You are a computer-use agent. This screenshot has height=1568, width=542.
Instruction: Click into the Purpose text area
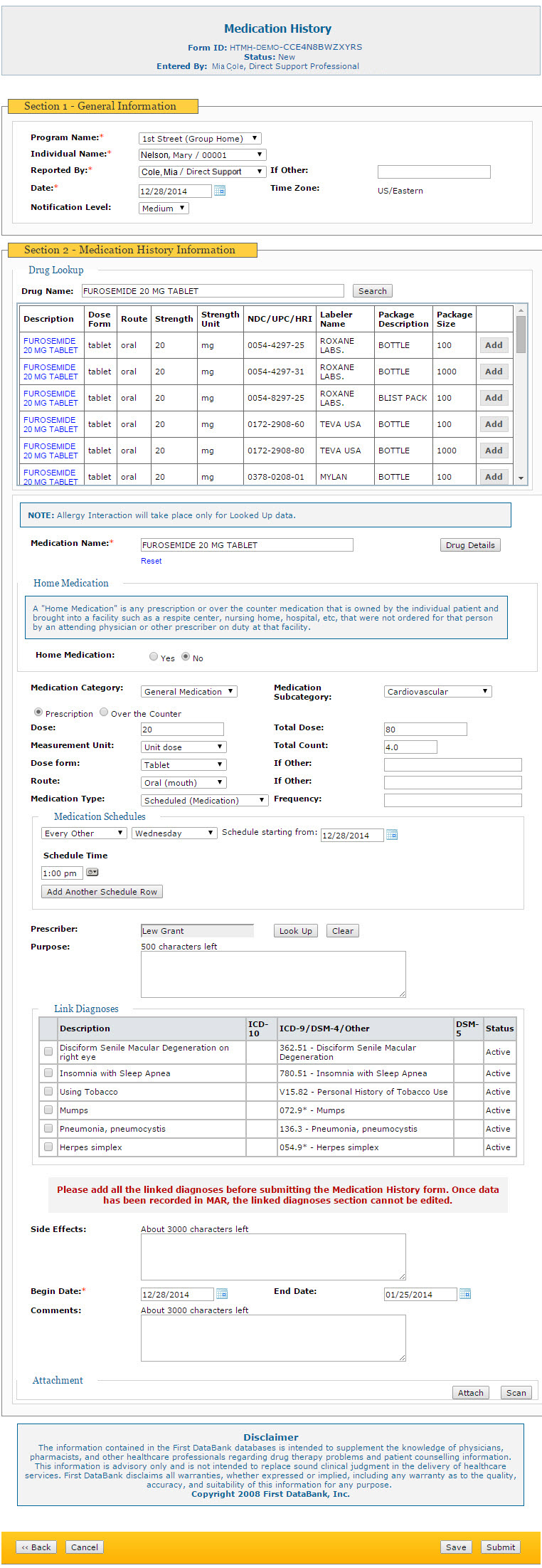point(273,974)
